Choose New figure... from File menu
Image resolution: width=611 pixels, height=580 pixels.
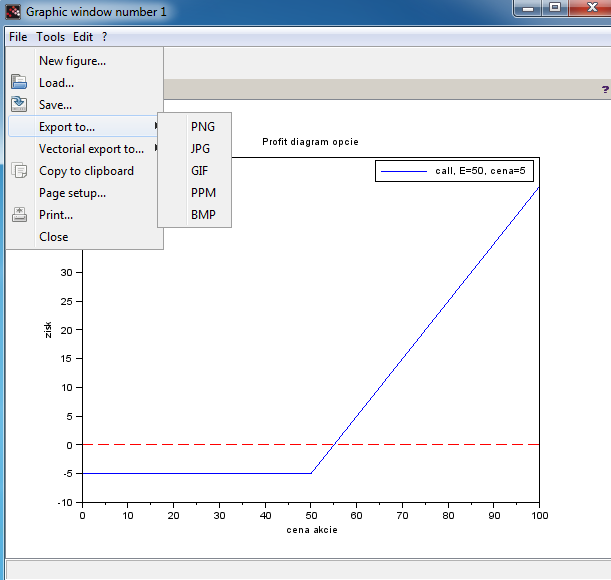(x=85, y=61)
